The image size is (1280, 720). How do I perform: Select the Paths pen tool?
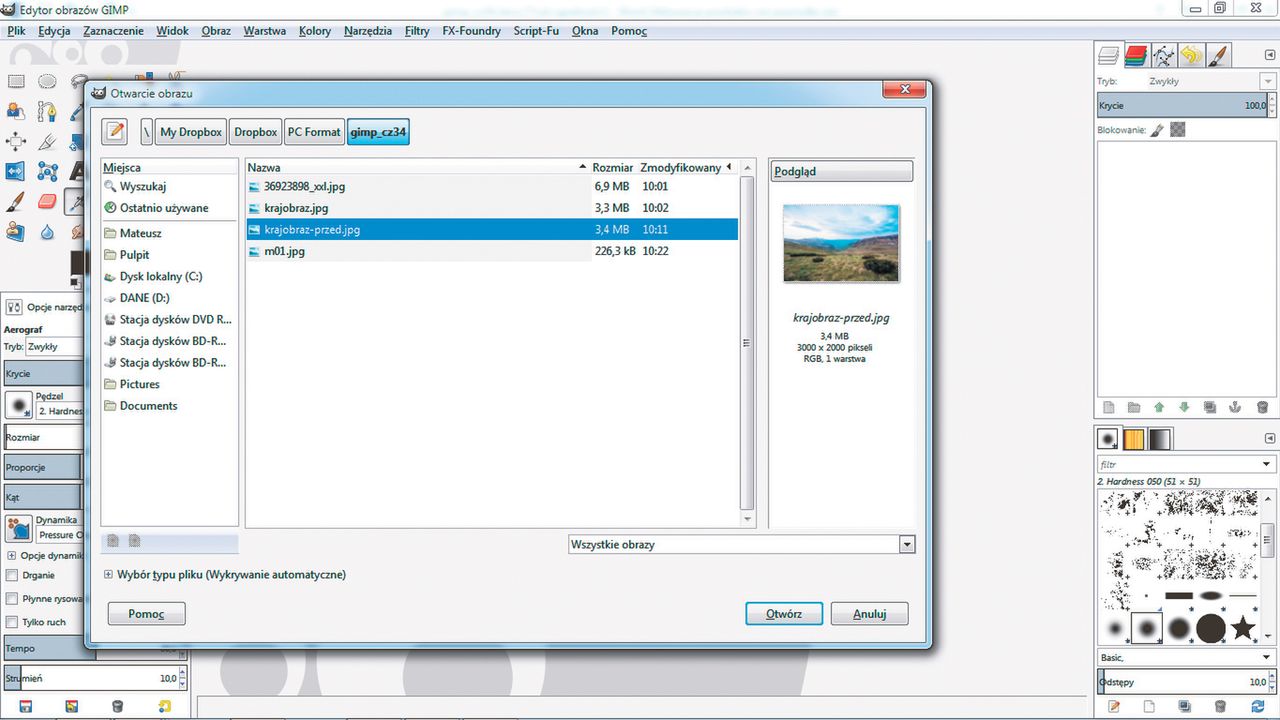point(47,111)
